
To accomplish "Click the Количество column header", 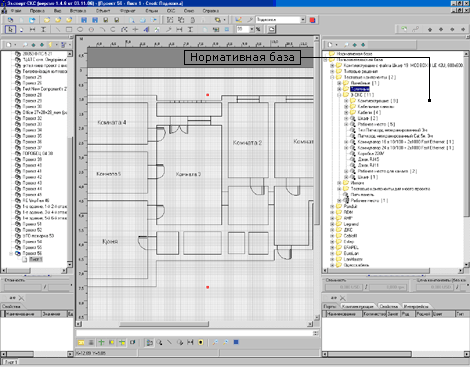I will pyautogui.click(x=374, y=314).
